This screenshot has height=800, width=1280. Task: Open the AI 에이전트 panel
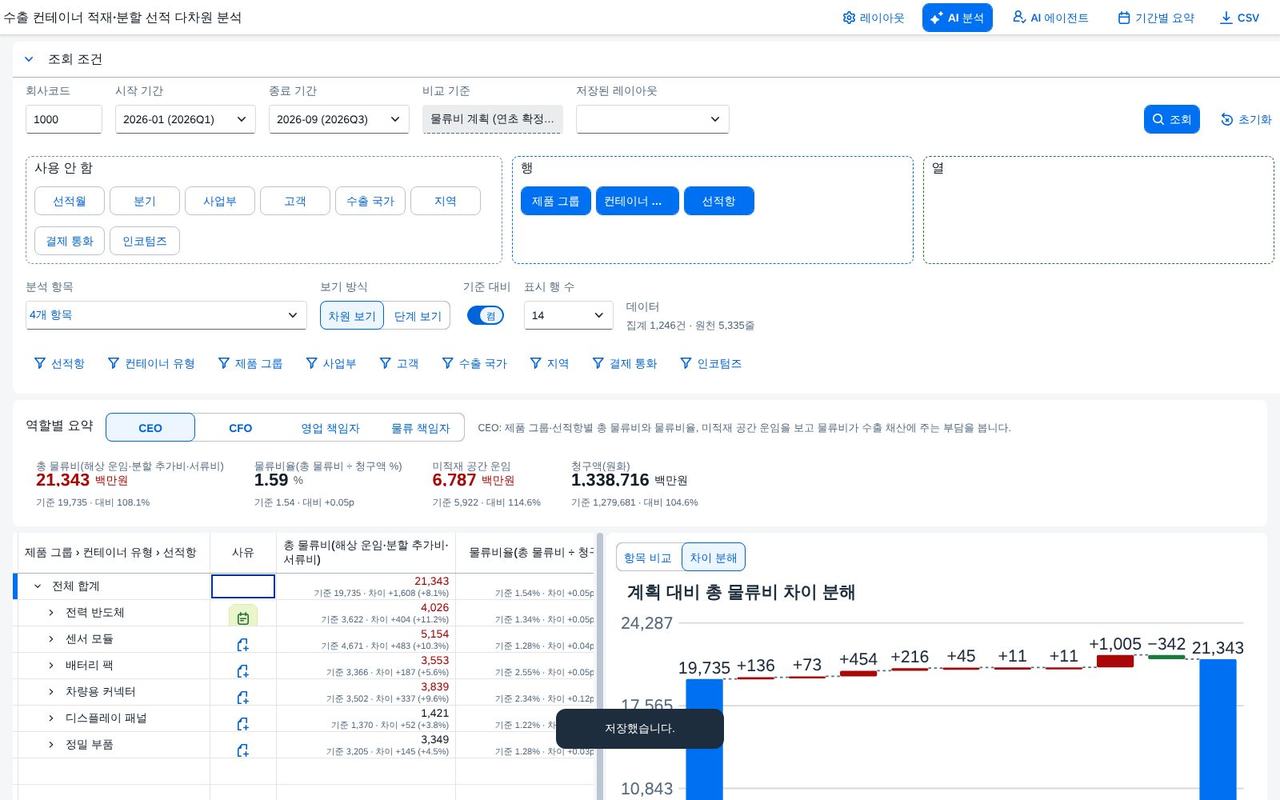[x=1050, y=18]
